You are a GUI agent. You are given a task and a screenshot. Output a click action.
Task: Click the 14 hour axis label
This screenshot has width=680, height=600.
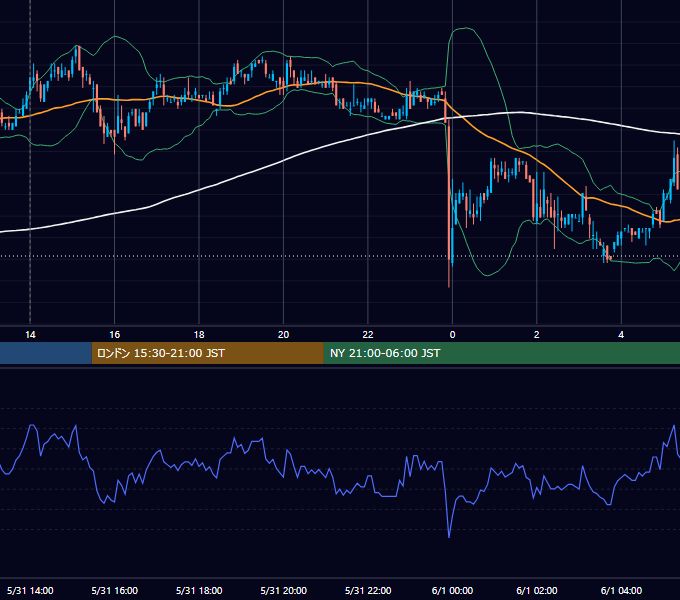pos(30,335)
